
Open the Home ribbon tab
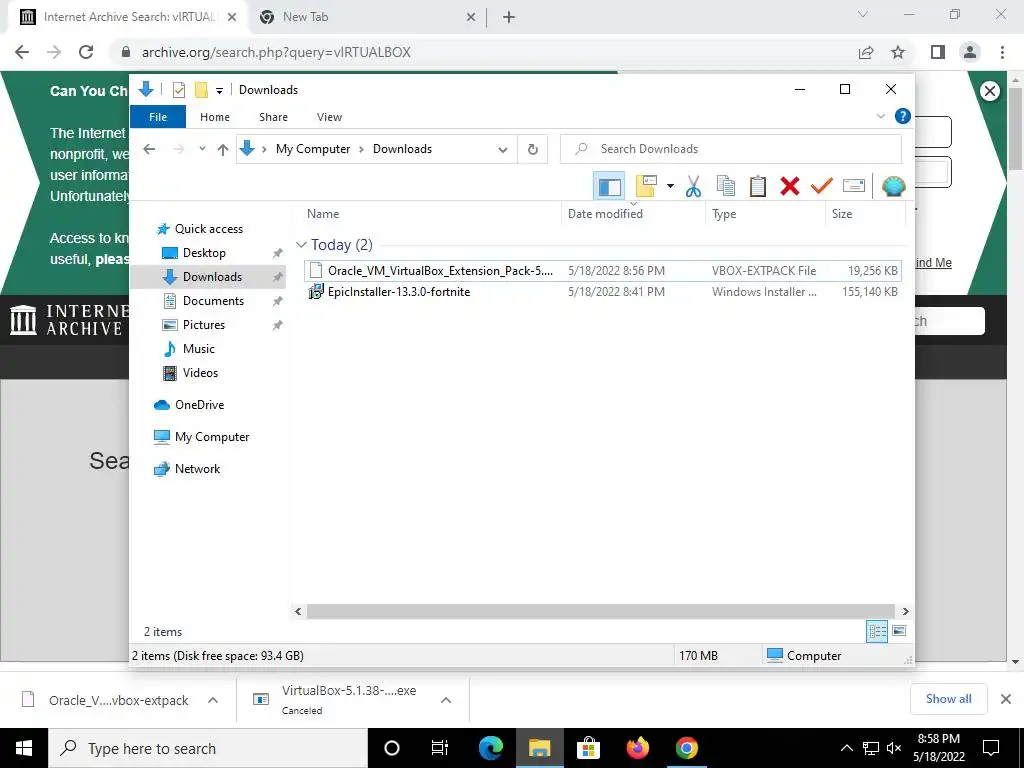(x=215, y=117)
